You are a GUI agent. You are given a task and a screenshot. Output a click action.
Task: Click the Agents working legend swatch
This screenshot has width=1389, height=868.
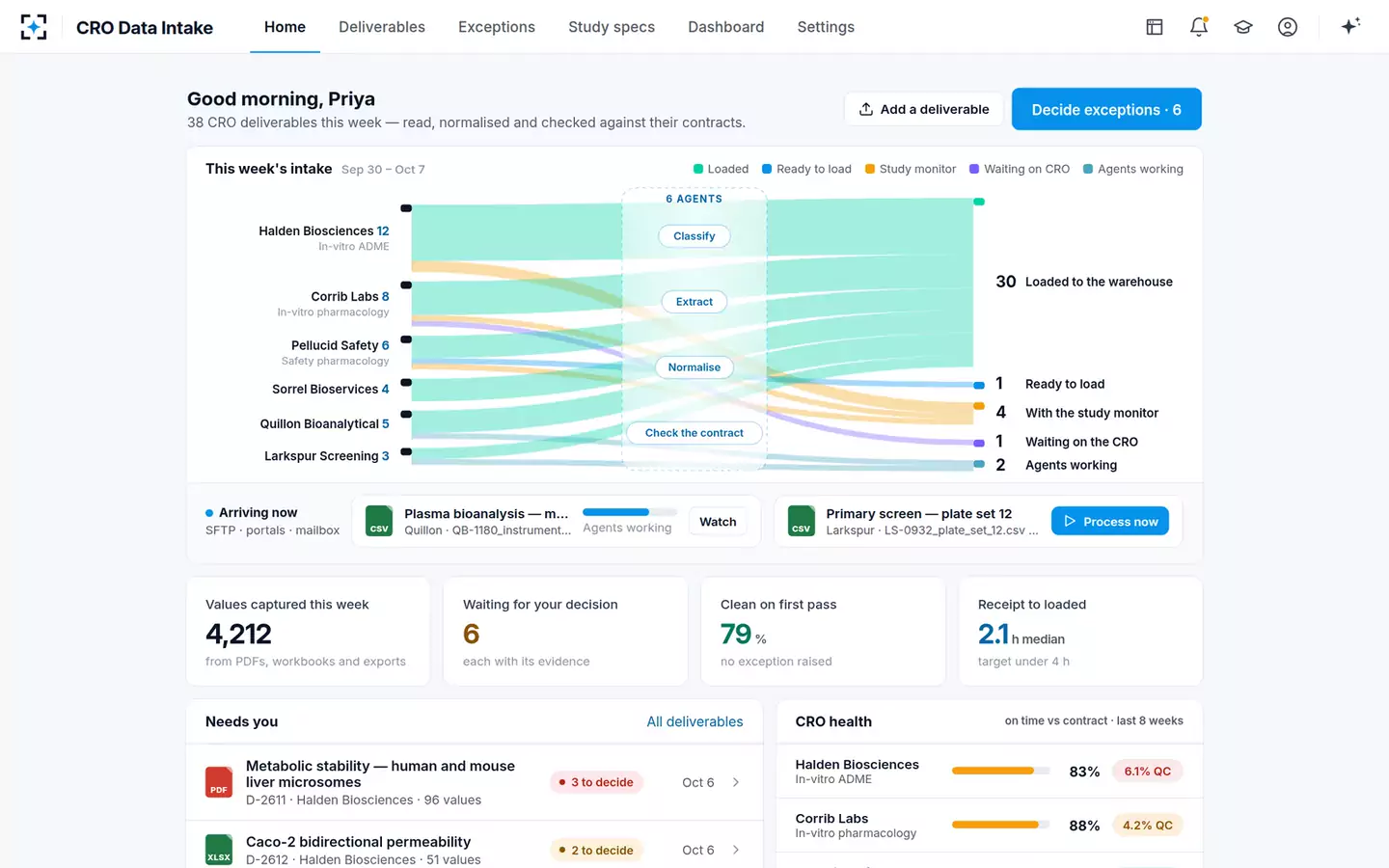coord(1088,169)
